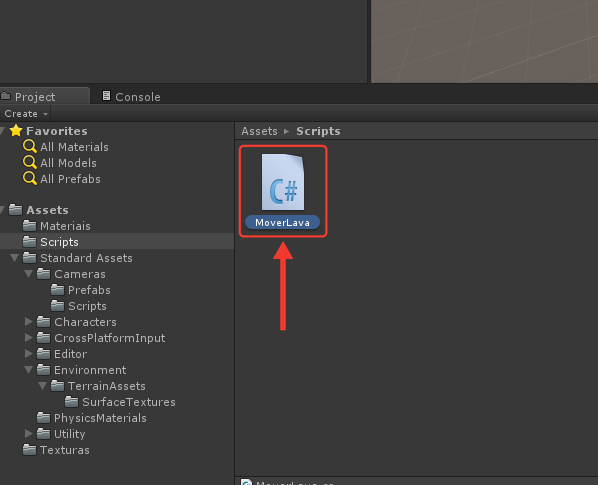The image size is (598, 485).
Task: Select the Environment folder
Action: (x=90, y=370)
